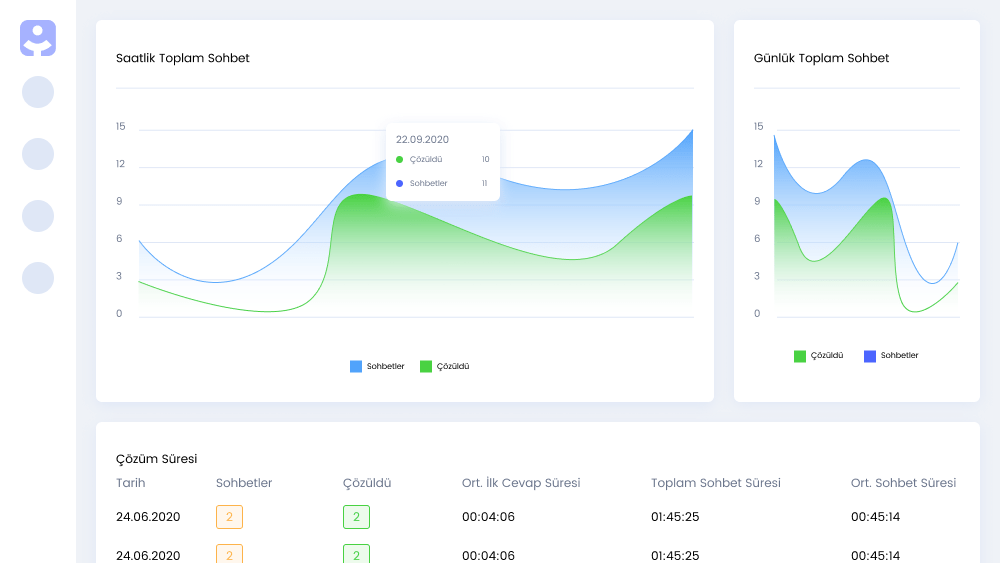Click the Ort. Sohbet Süresi column header
The width and height of the screenshot is (1000, 563).
[x=903, y=483]
